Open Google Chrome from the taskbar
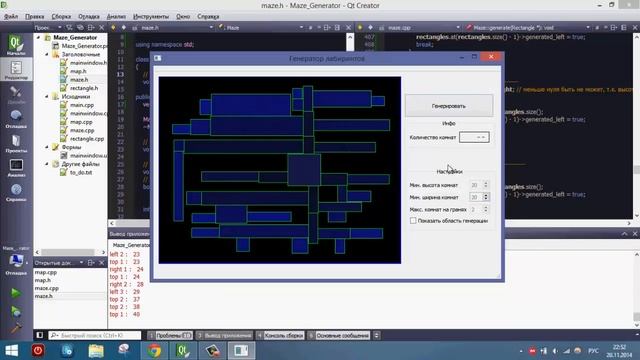The height and width of the screenshot is (360, 640). pos(154,351)
